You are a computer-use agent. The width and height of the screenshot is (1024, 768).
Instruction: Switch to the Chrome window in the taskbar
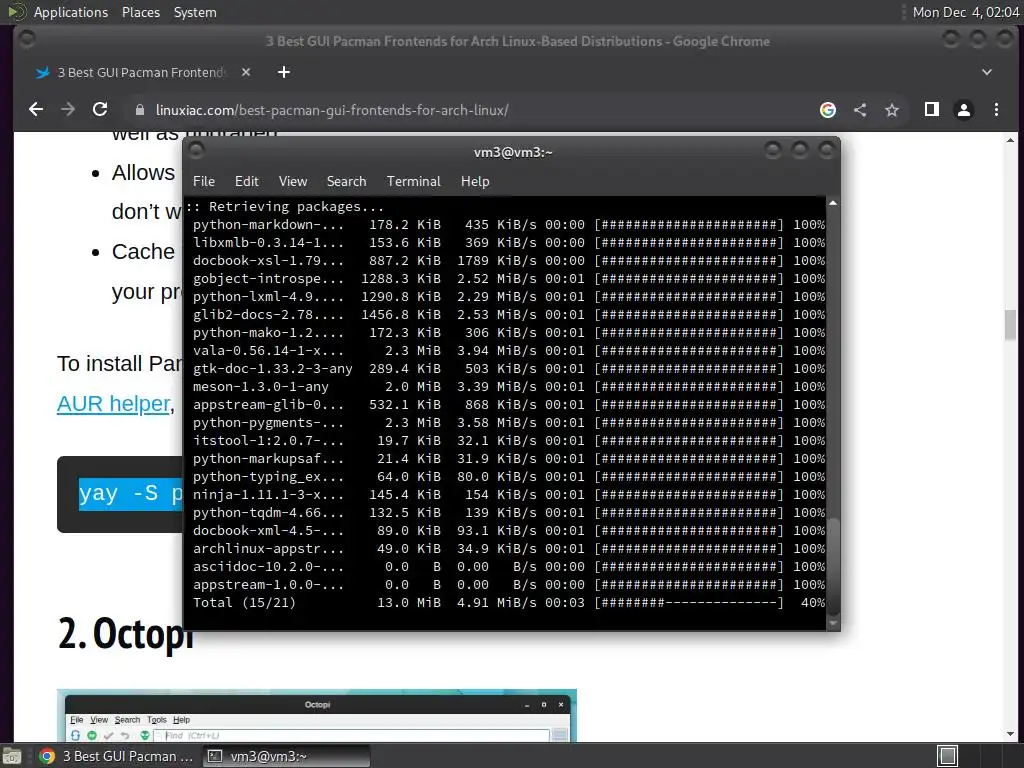(116, 756)
